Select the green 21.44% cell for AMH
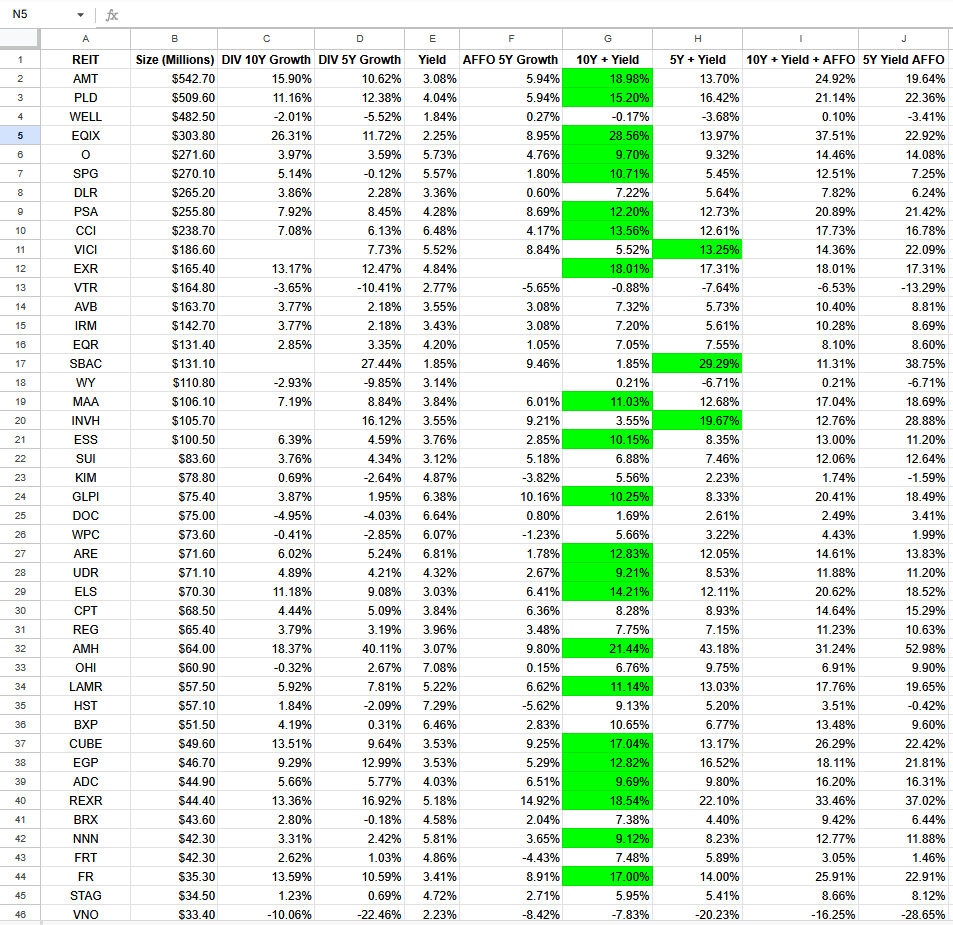Screen dimensions: 953x925 [x=608, y=648]
